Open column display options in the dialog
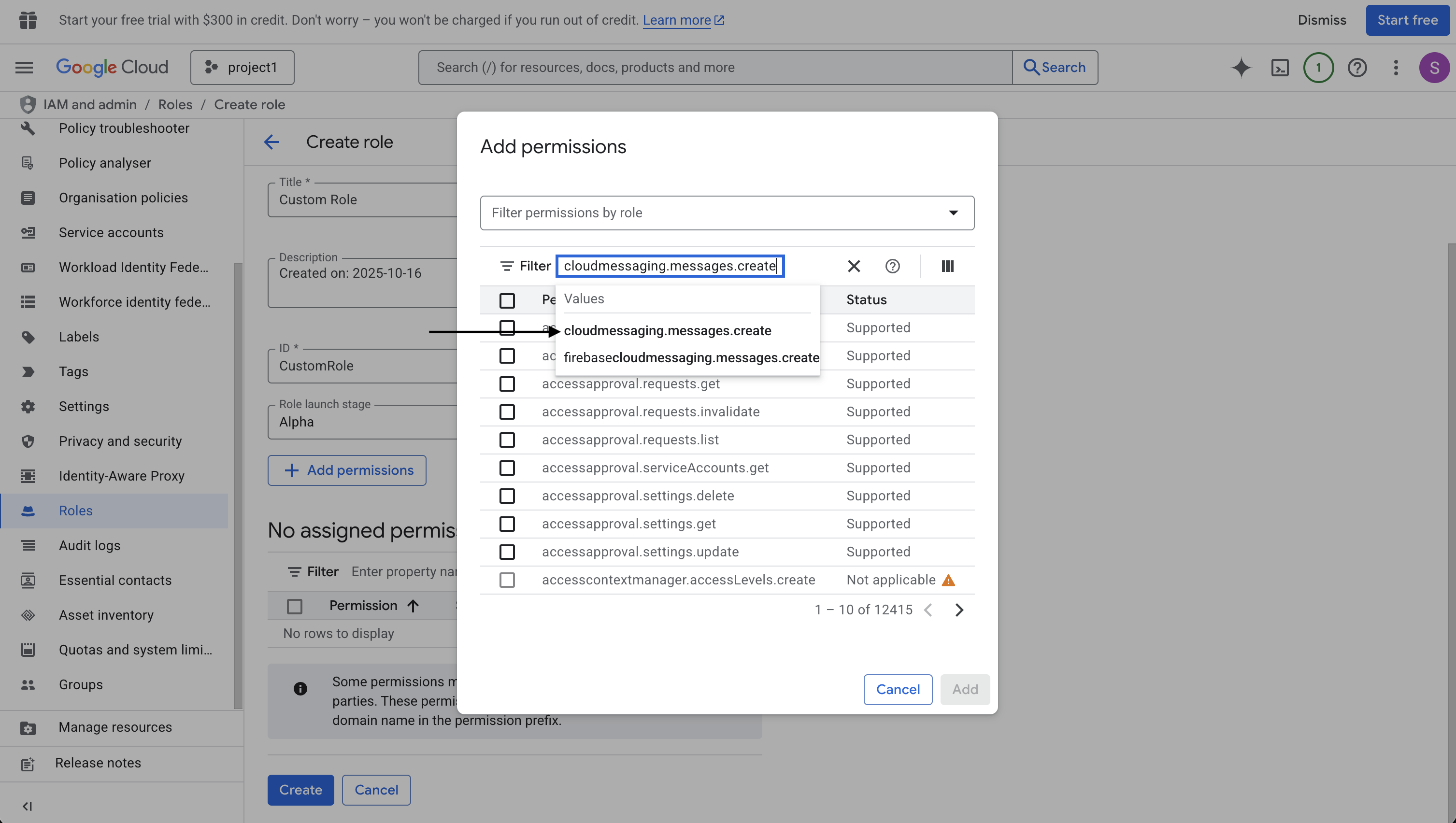Image resolution: width=1456 pixels, height=823 pixels. point(947,266)
